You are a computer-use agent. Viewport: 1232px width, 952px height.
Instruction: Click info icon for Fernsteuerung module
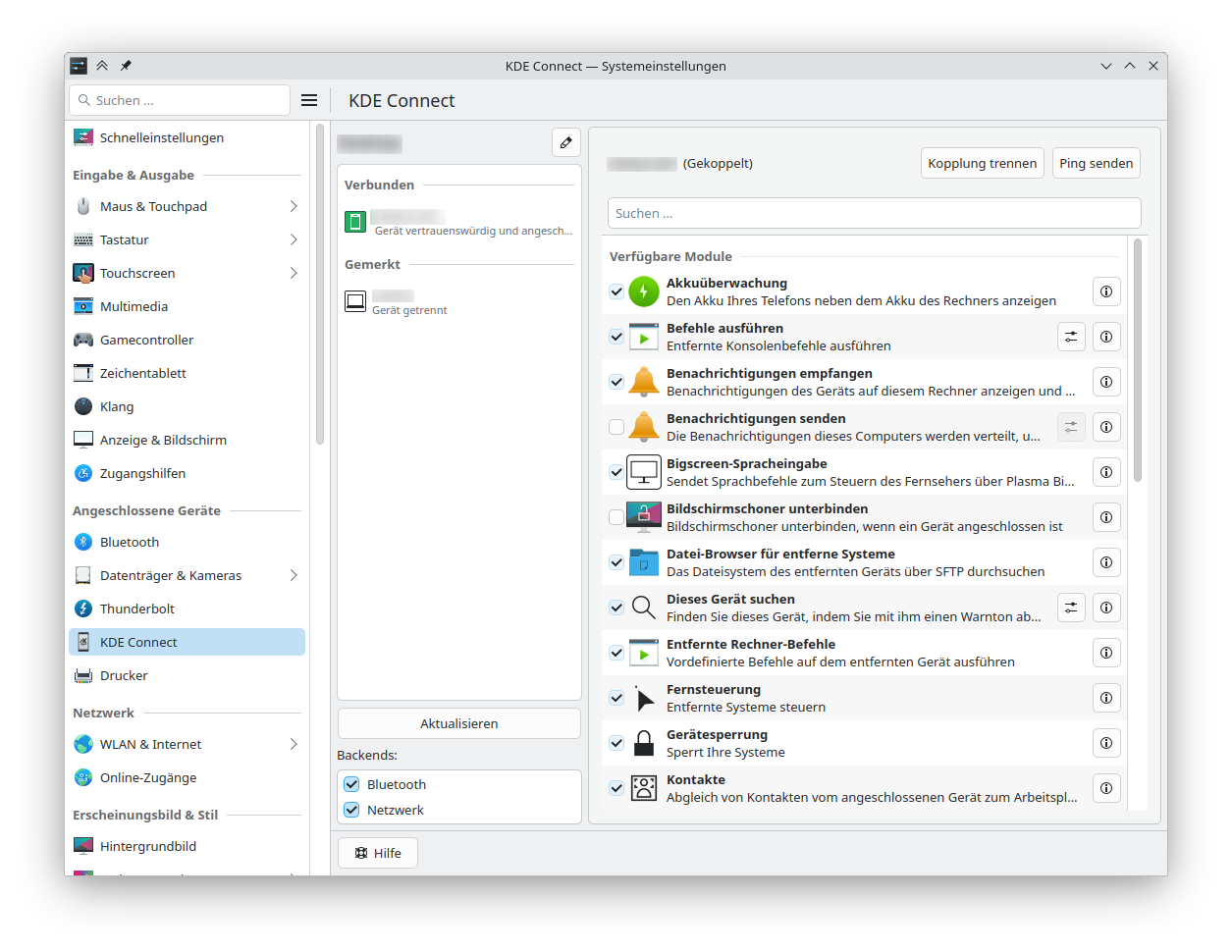(x=1106, y=698)
